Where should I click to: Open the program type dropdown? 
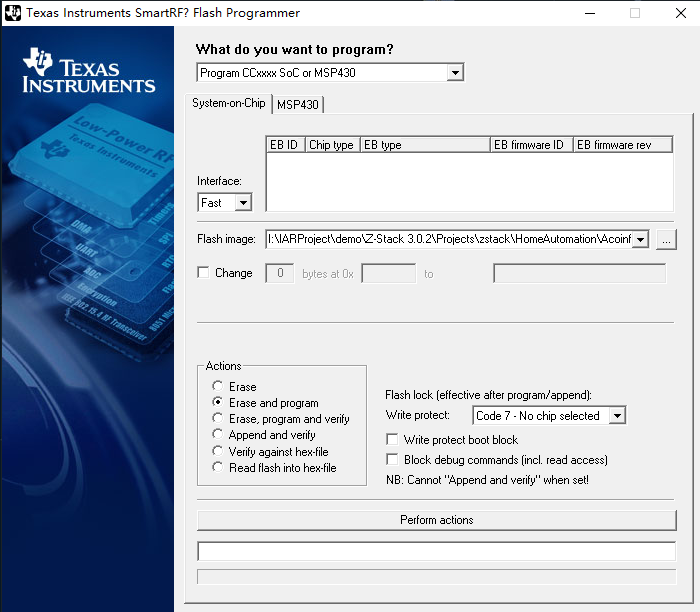coord(455,73)
